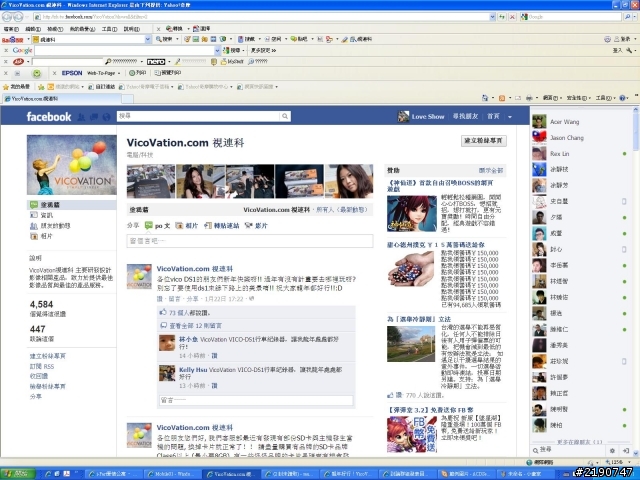This screenshot has height=480, width=640.
Task: Click inside the wall status input box
Action: pos(250,241)
